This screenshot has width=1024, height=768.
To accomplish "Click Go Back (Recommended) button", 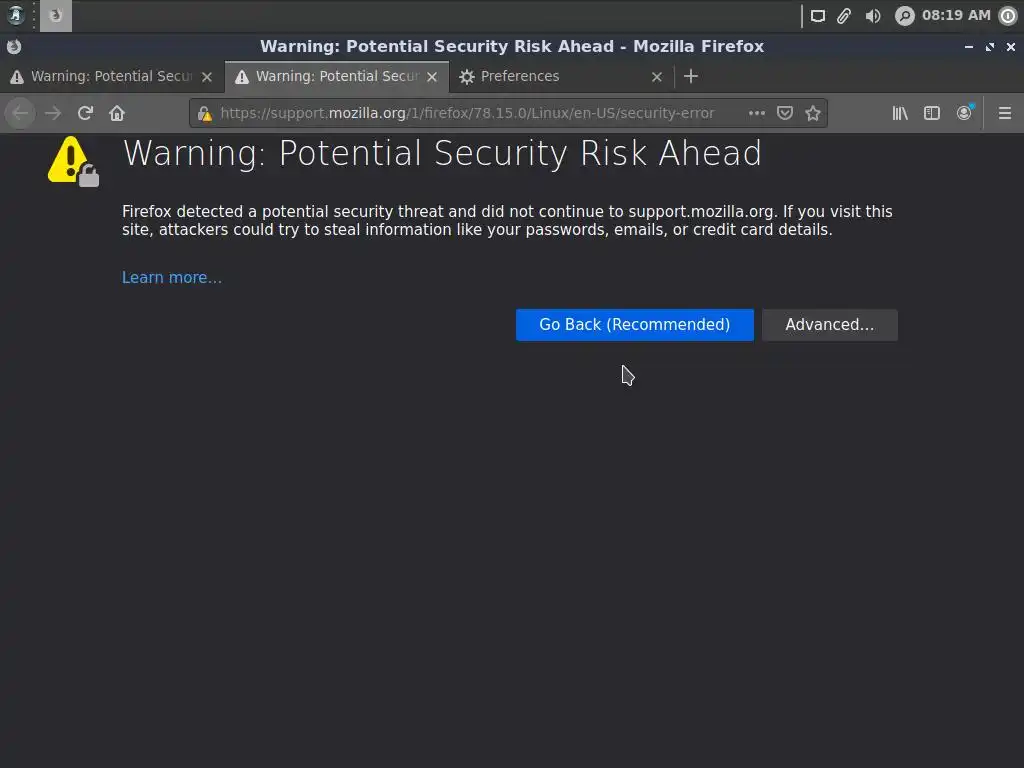I will tap(635, 325).
